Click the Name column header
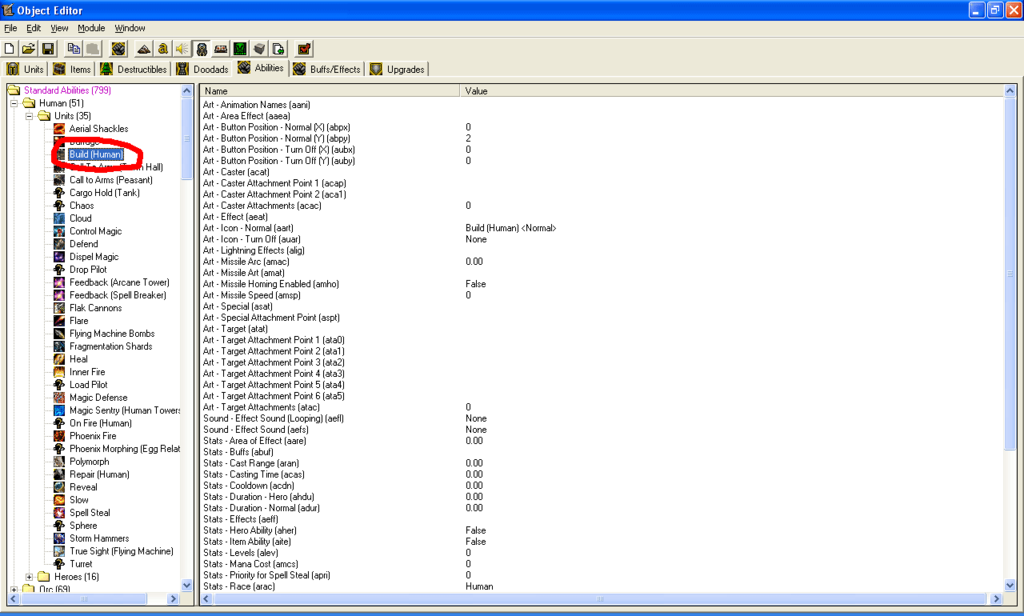The image size is (1024, 616). click(330, 91)
